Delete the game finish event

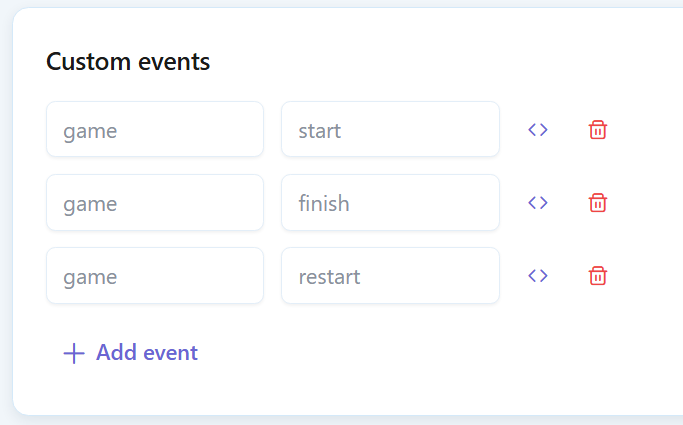[x=598, y=203]
